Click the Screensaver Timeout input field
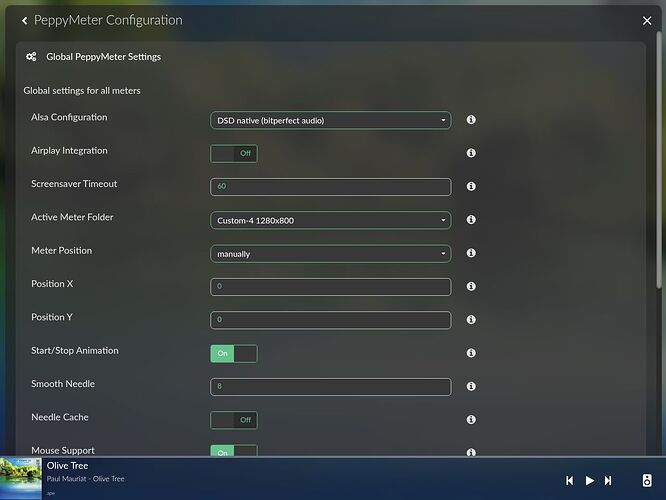Screen dimensions: 666x500 click(330, 187)
